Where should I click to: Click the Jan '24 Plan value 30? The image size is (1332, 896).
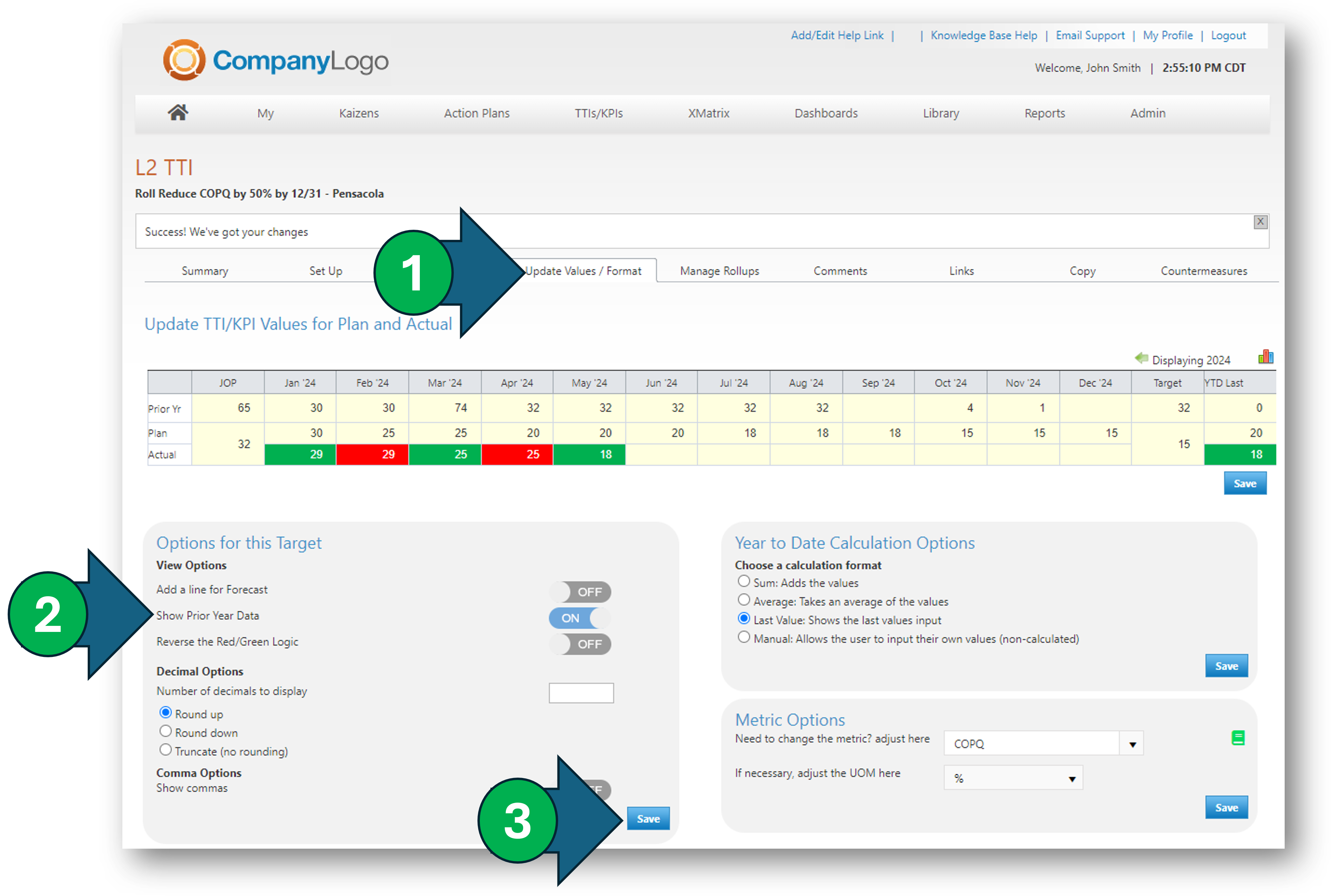click(x=300, y=433)
